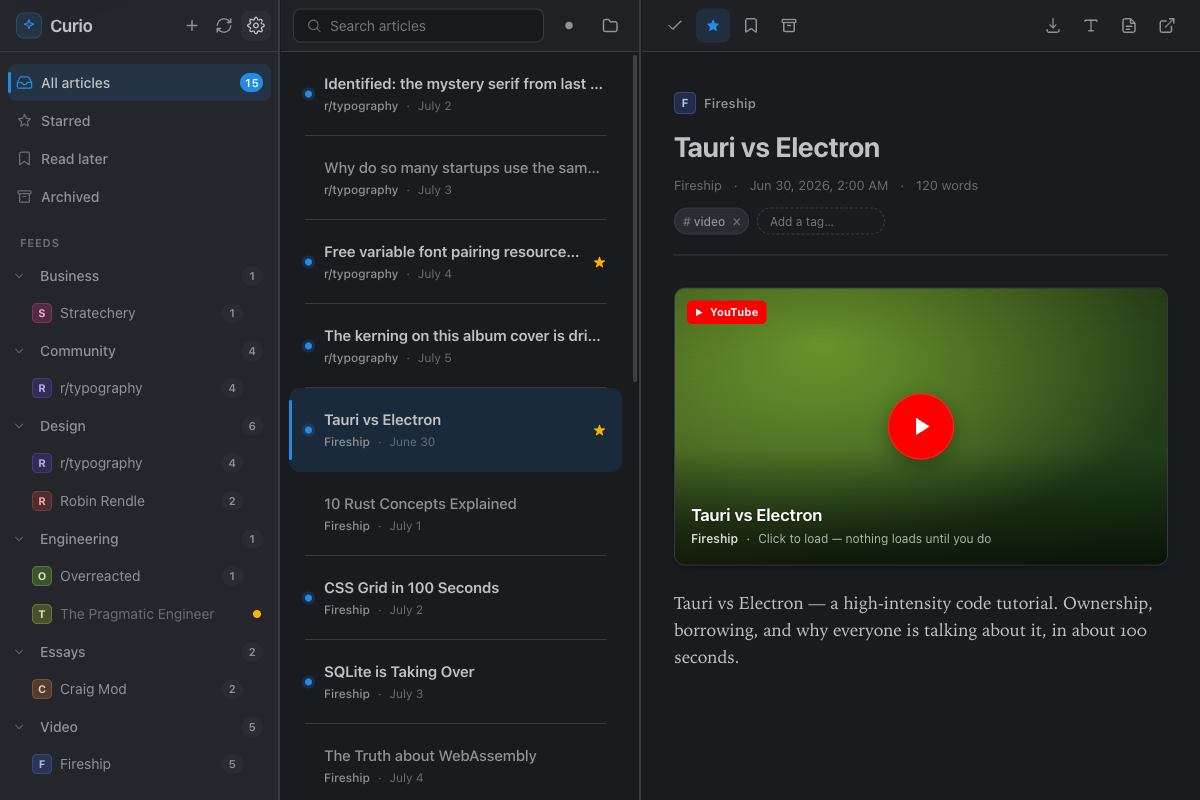Collapse the Business folder
The image size is (1200, 800).
click(19, 276)
